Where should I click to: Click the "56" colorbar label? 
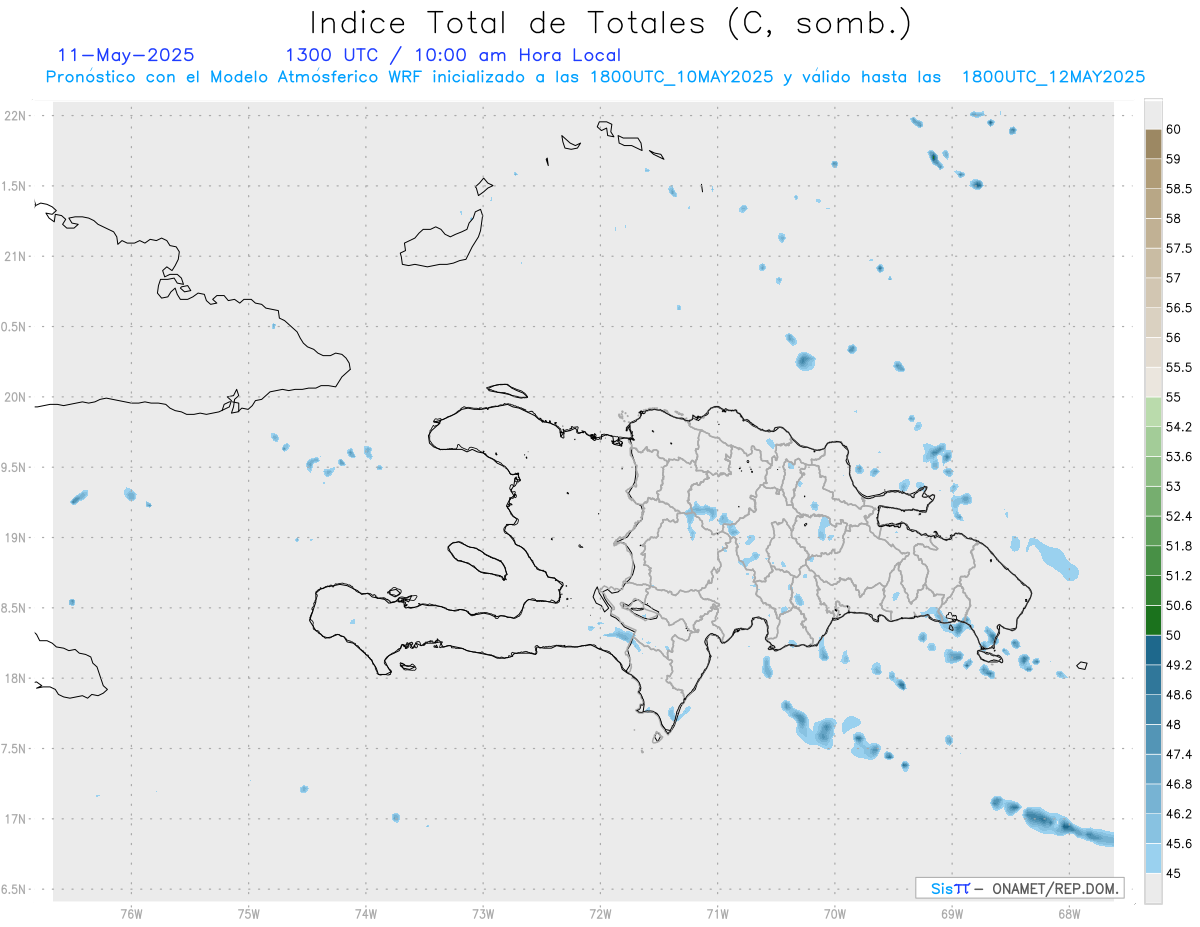tap(1174, 338)
